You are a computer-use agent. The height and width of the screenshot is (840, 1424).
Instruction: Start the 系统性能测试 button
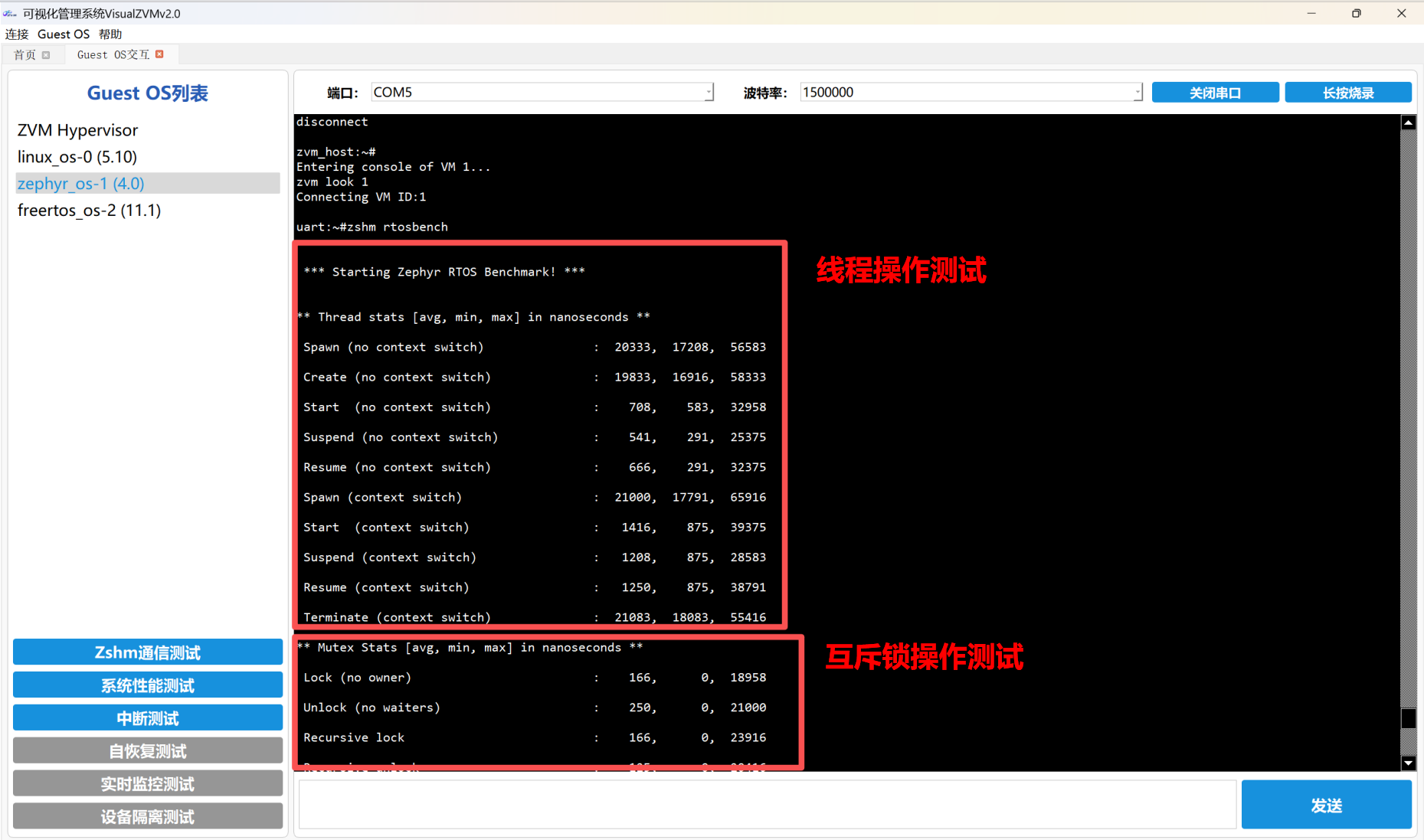[x=148, y=685]
